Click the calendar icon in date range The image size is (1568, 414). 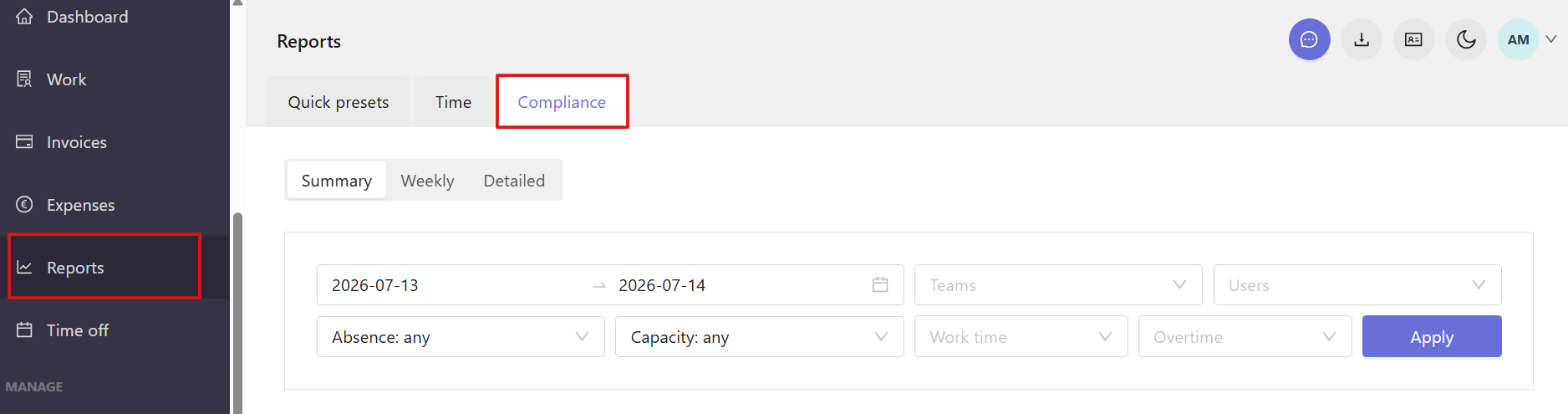tap(880, 285)
